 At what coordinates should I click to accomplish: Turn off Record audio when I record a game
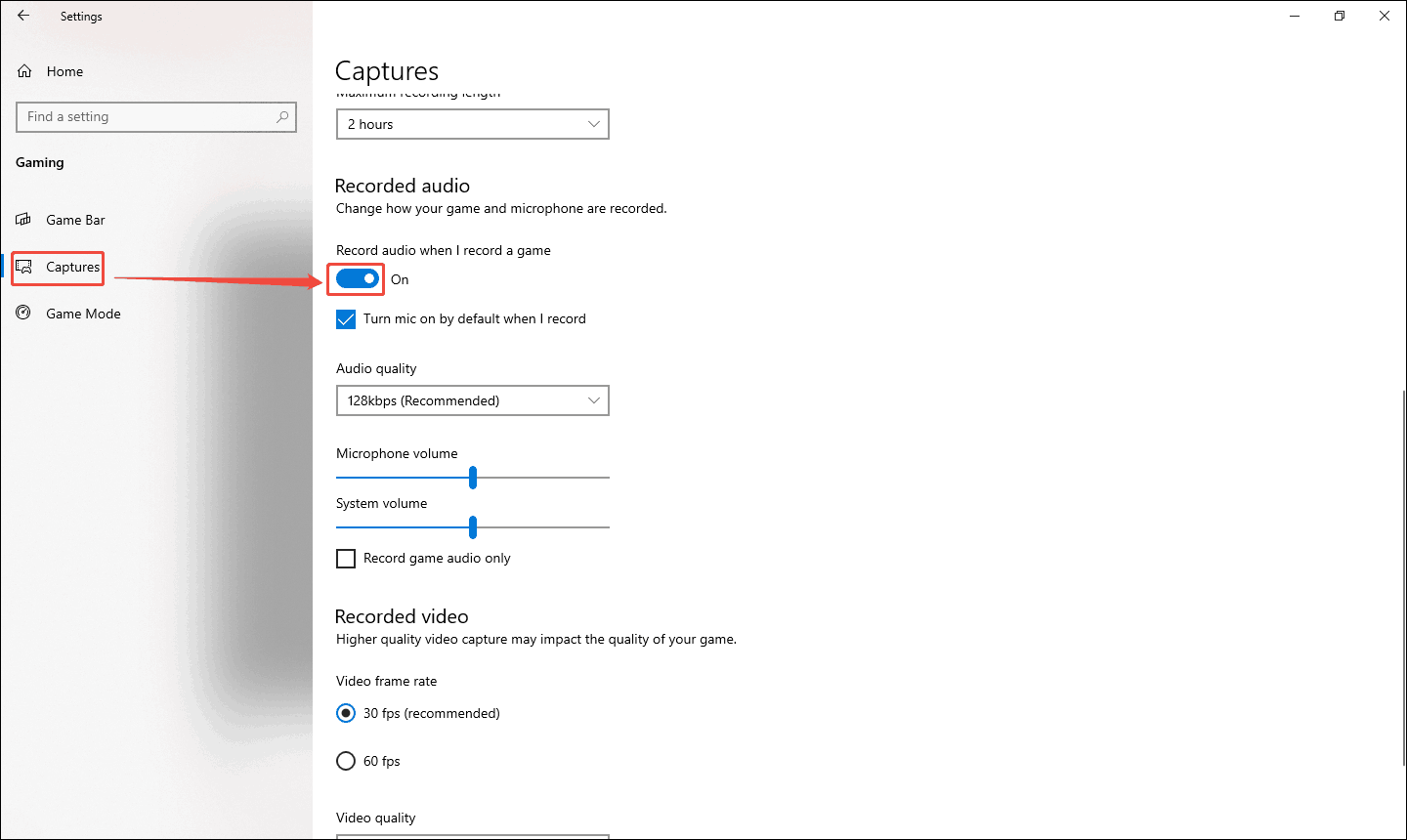point(355,278)
